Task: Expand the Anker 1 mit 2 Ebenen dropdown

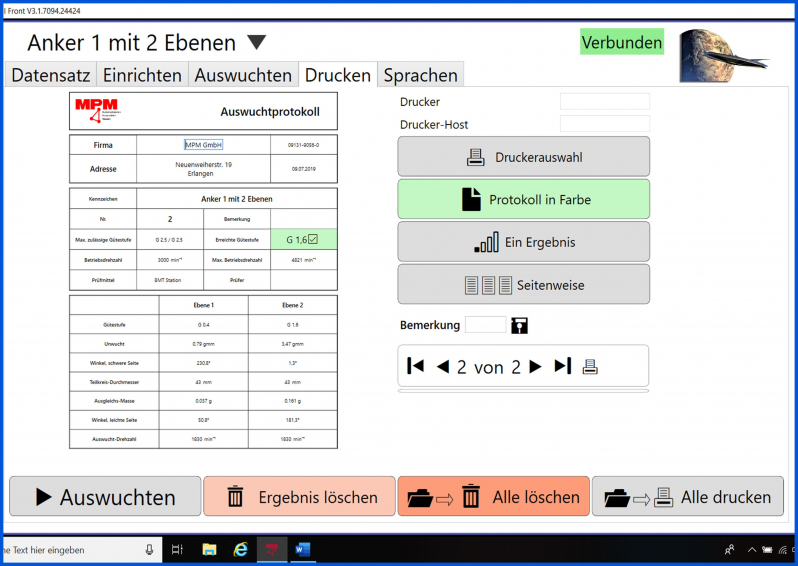Action: (x=257, y=43)
